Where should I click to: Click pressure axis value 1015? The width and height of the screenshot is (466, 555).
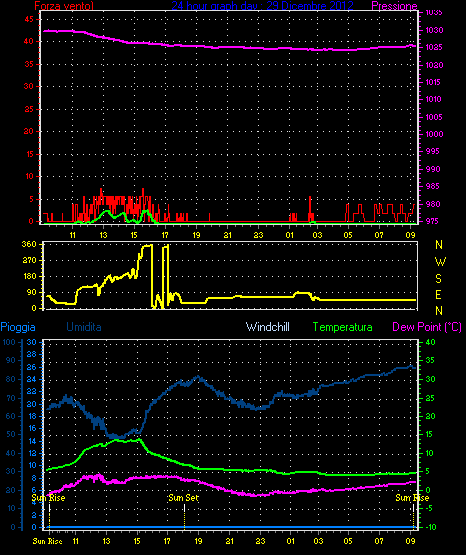point(433,82)
